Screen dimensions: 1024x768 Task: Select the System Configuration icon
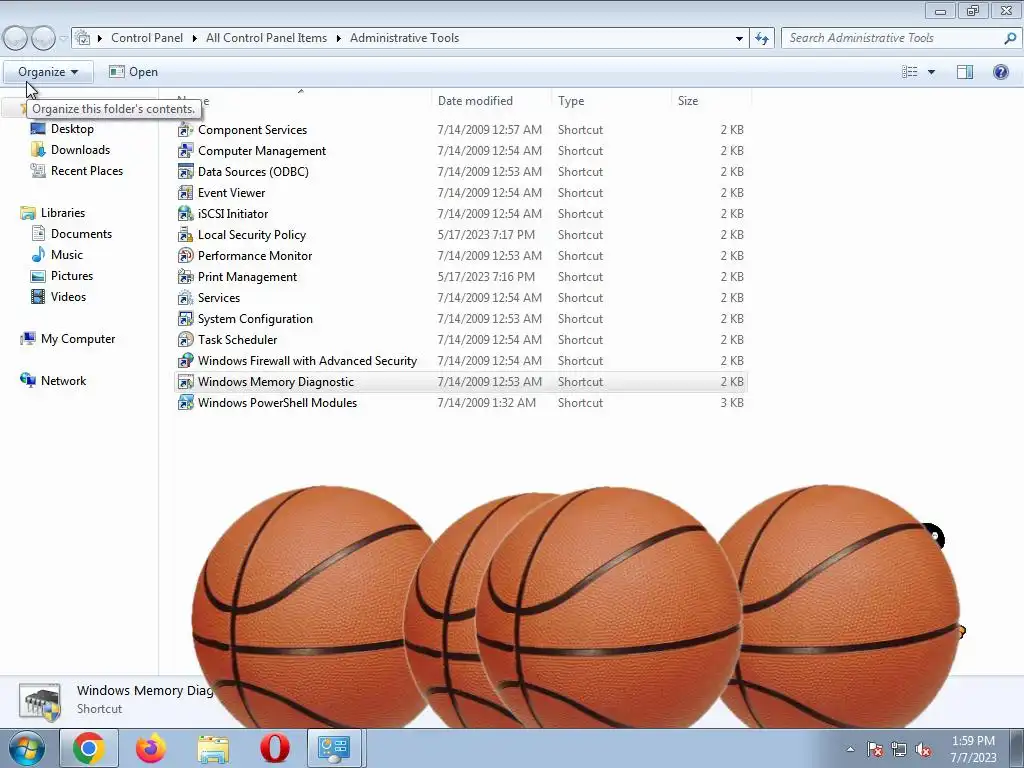click(185, 319)
